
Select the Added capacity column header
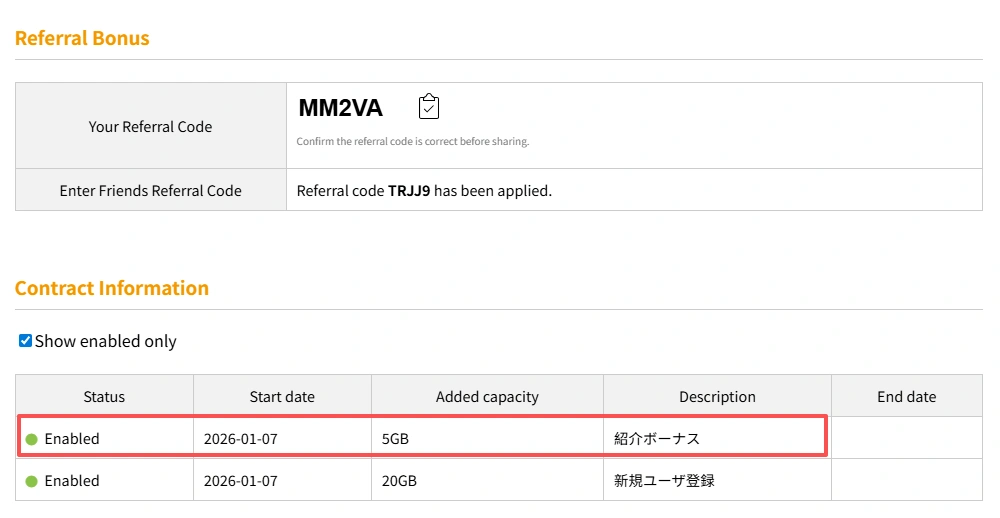(487, 397)
